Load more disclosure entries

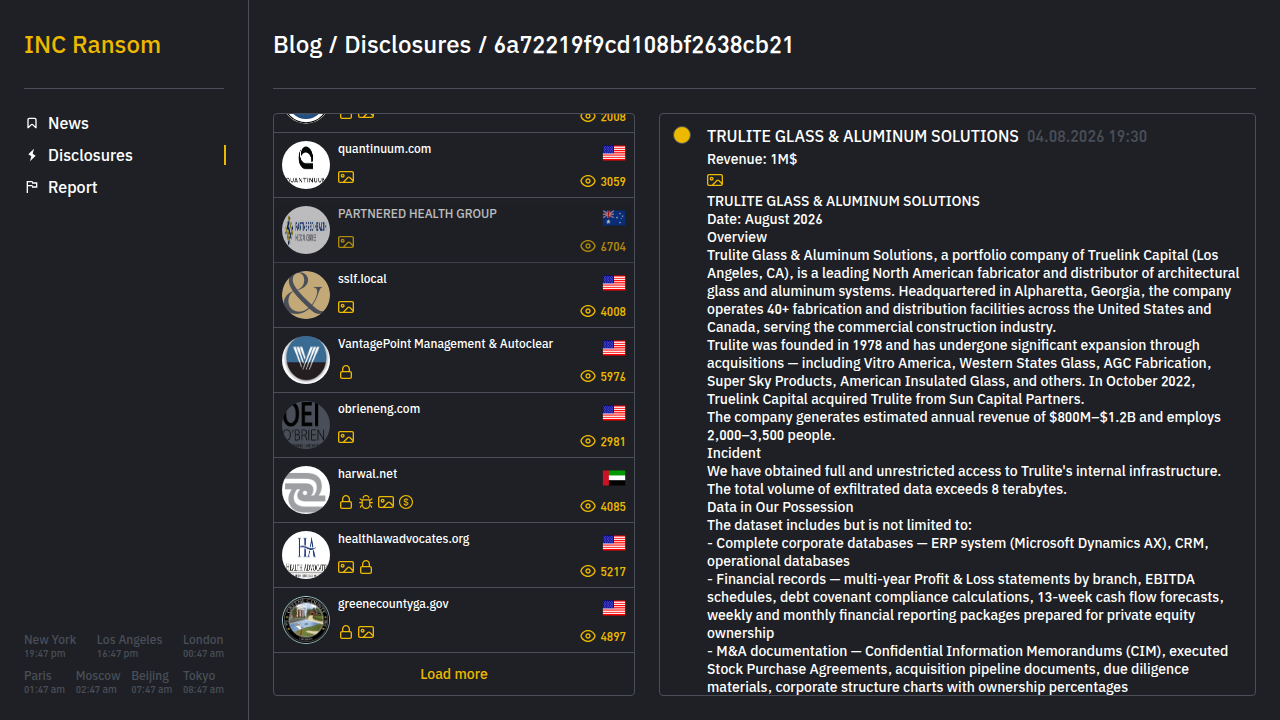click(454, 674)
